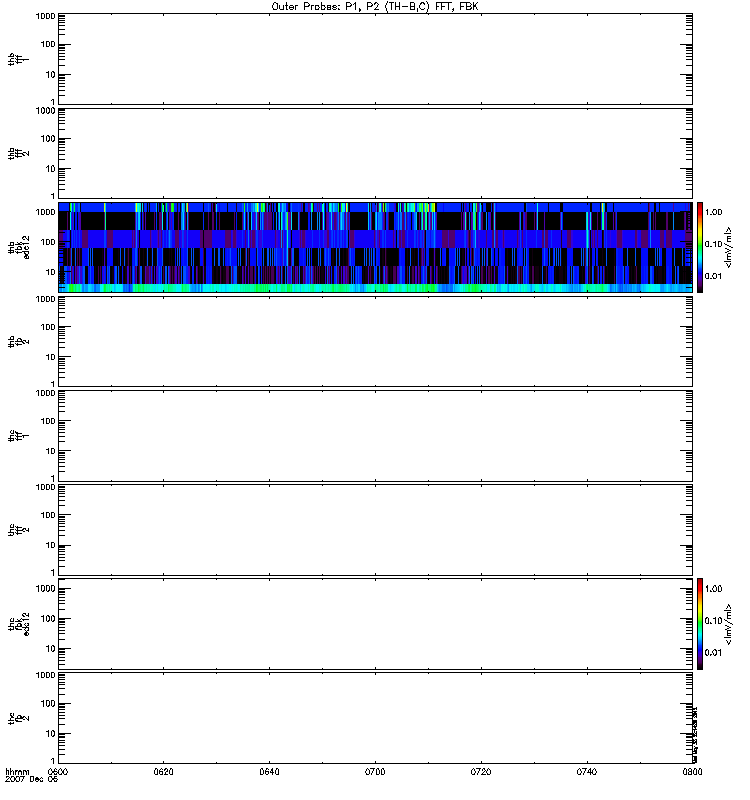
Task: Click the 10 tick of thb fbk edc12 panel
Action: [x=50, y=272]
